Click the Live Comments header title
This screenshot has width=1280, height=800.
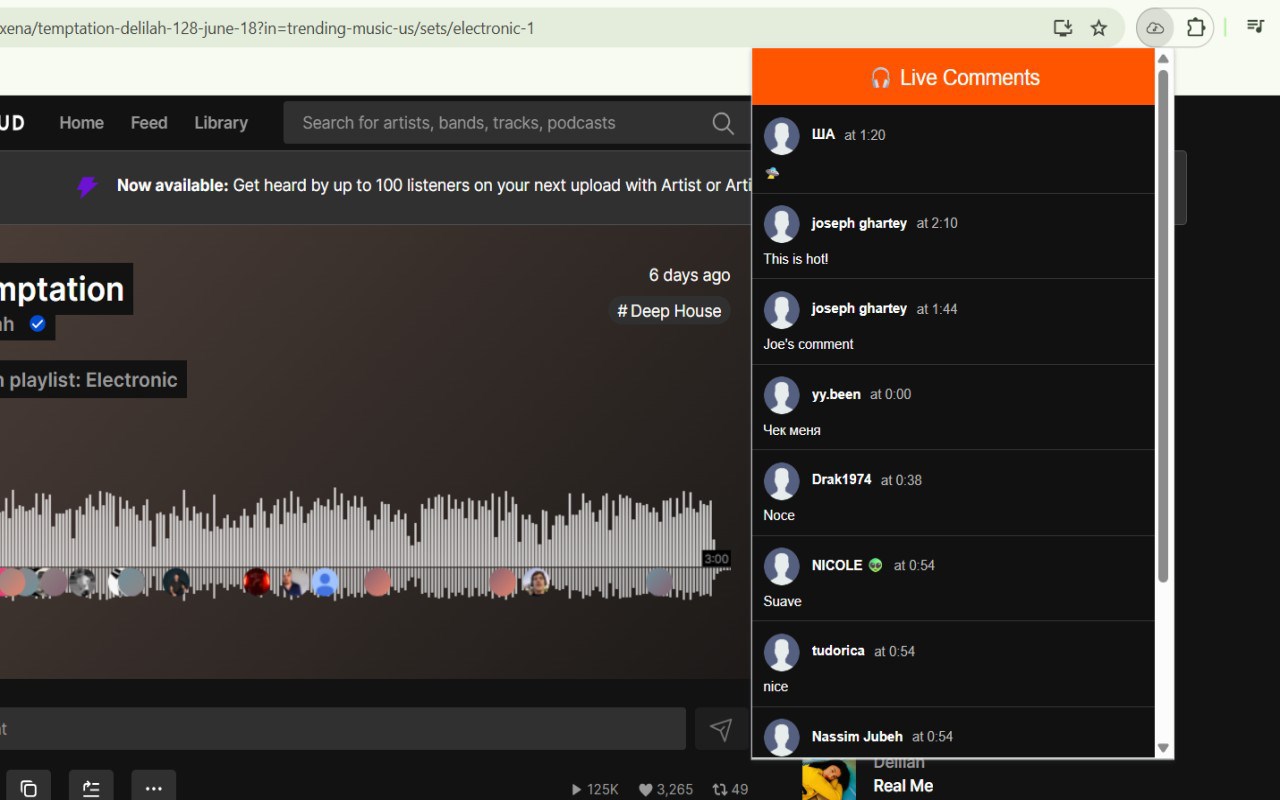tap(970, 78)
